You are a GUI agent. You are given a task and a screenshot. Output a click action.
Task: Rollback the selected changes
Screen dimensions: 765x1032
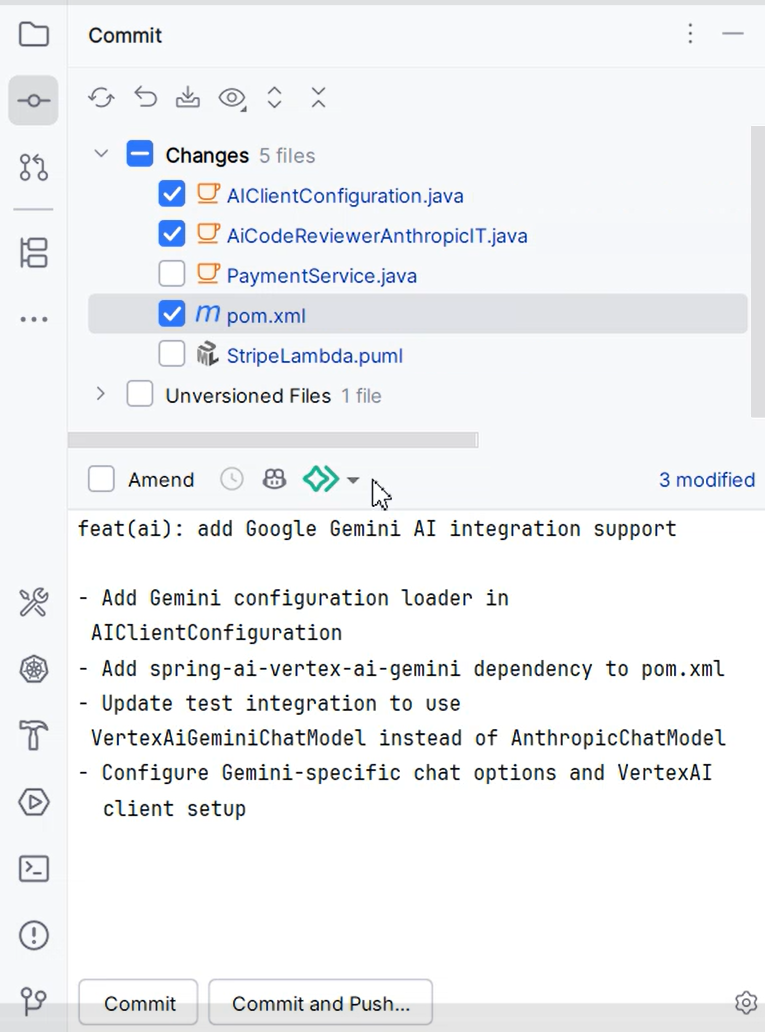145,98
